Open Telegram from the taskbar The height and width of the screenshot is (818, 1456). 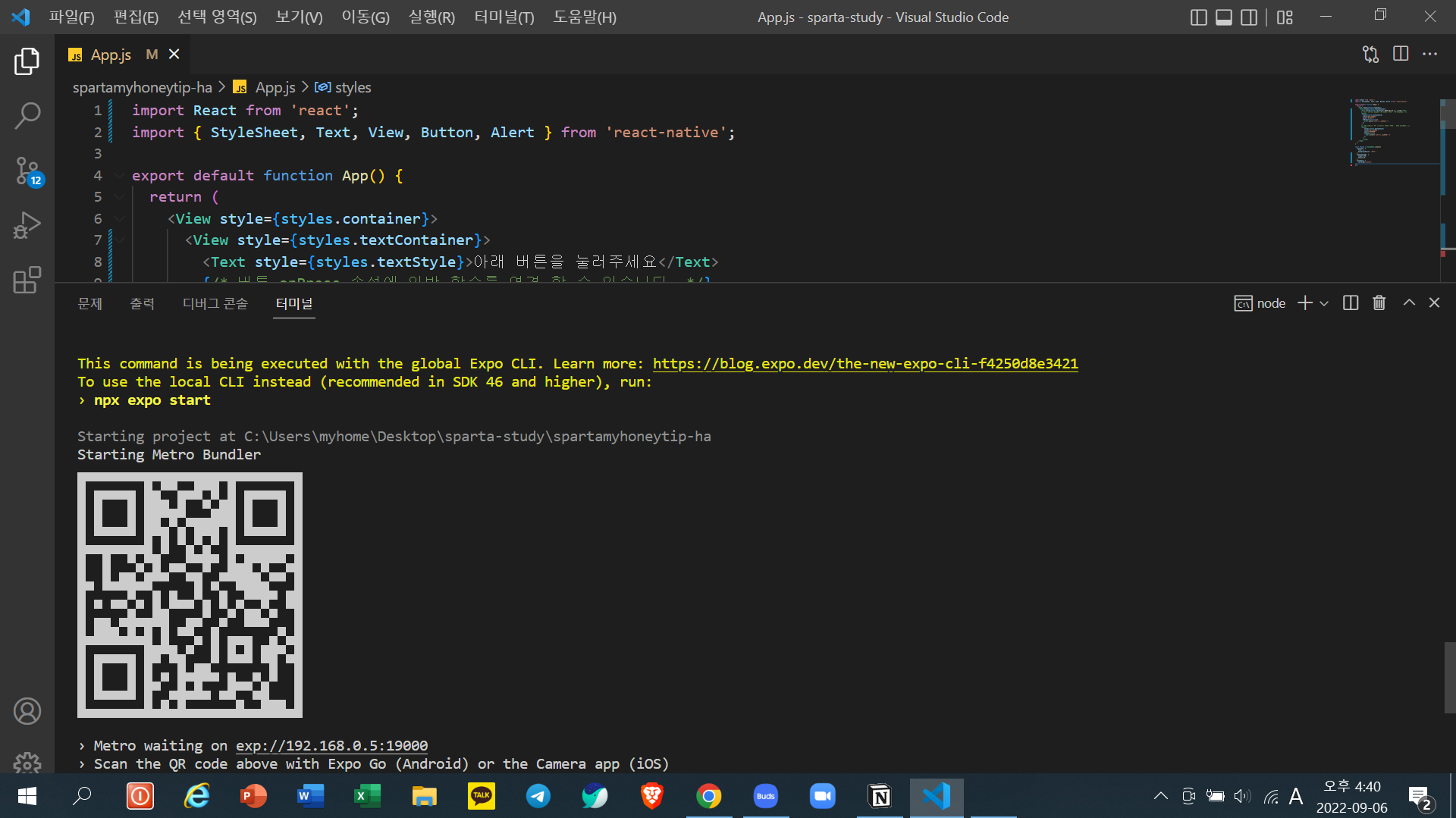[538, 796]
